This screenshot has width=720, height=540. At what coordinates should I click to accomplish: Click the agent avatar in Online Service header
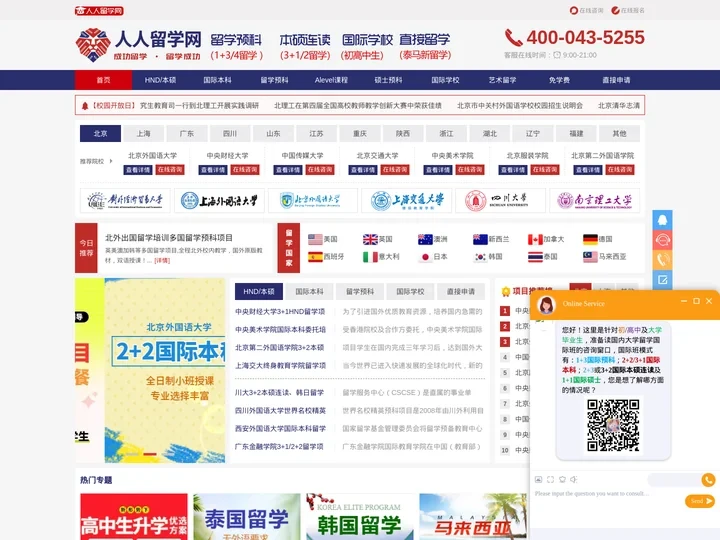coord(546,304)
